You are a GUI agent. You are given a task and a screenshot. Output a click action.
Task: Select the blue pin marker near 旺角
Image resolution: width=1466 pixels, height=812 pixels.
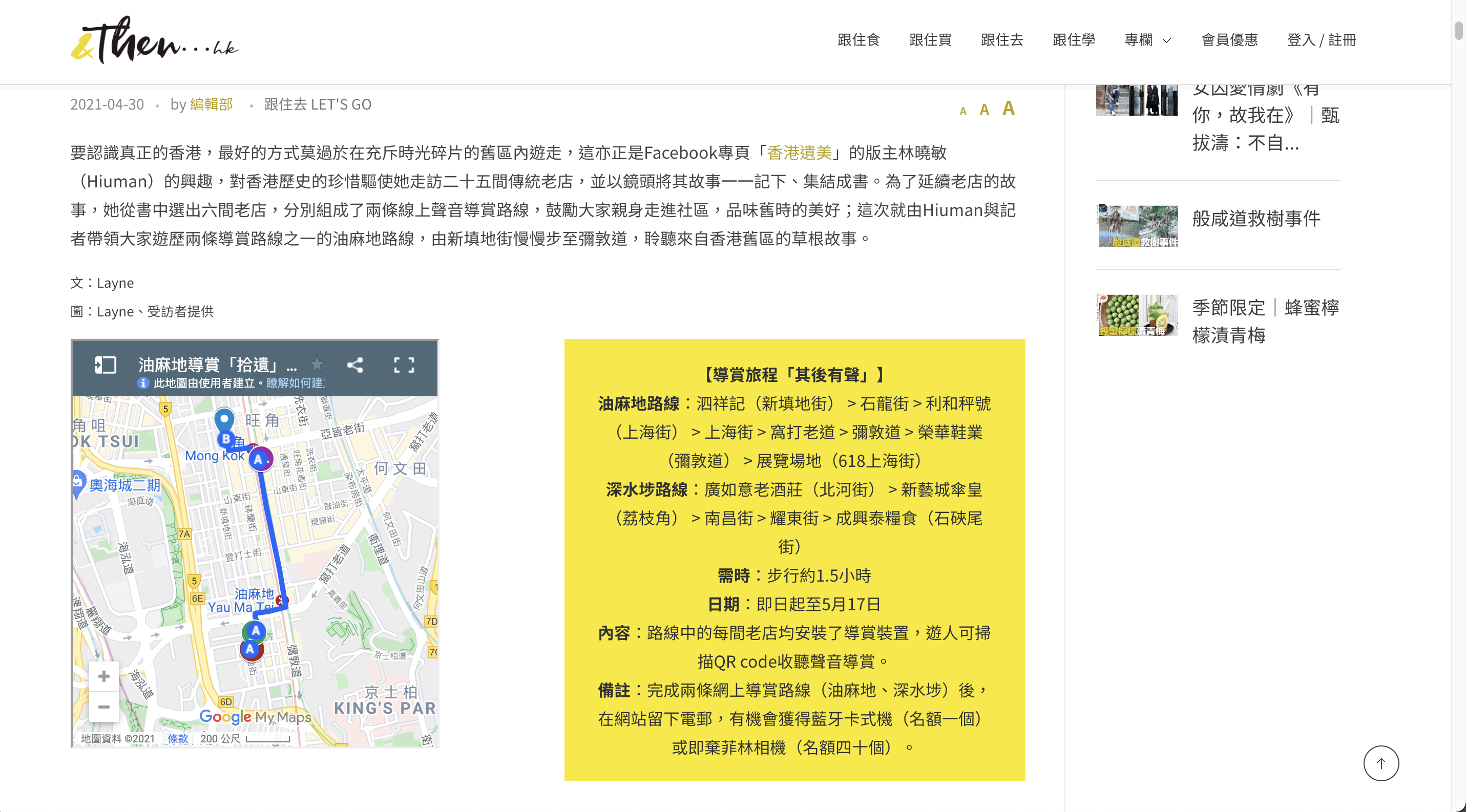point(224,420)
